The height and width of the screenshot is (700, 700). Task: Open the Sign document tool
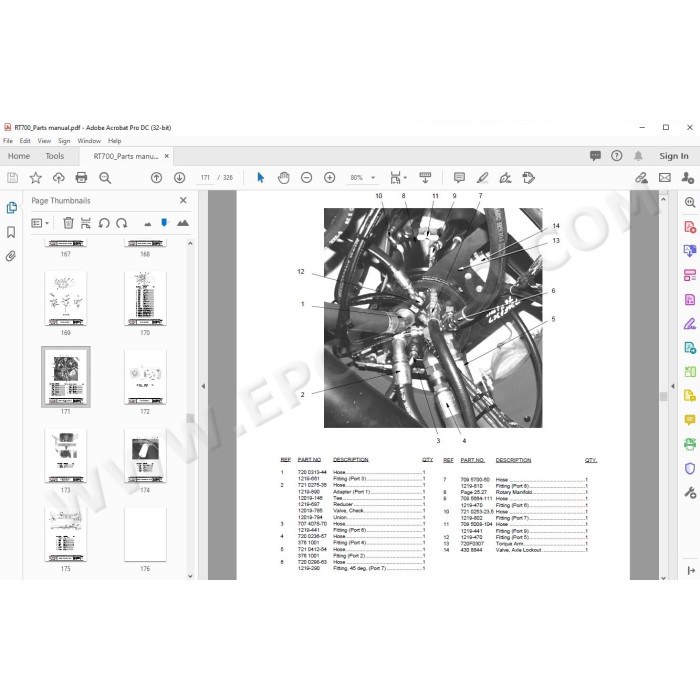tap(505, 178)
